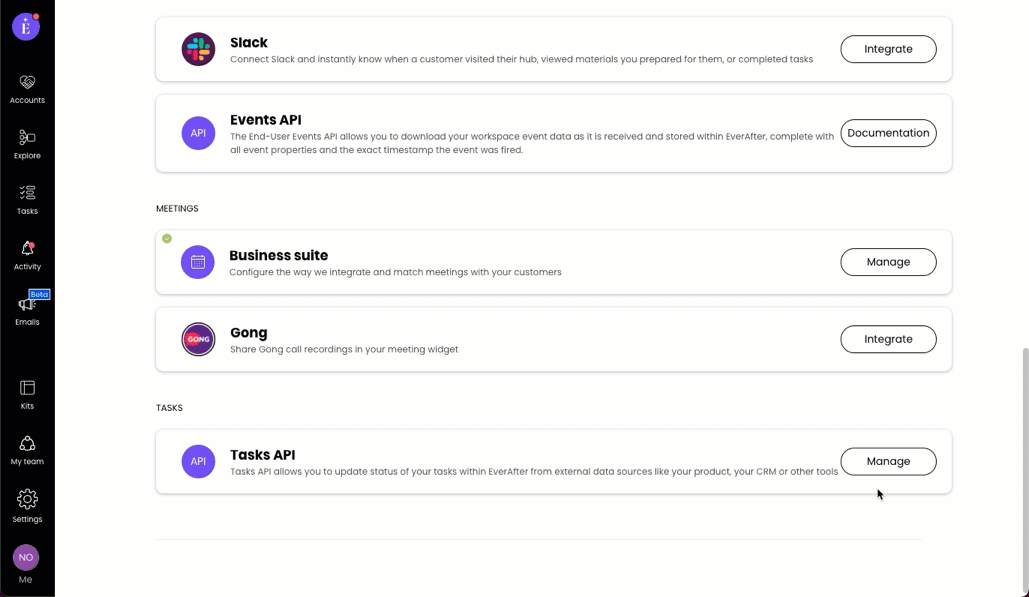Open the Accounts sidebar icon

tap(27, 83)
